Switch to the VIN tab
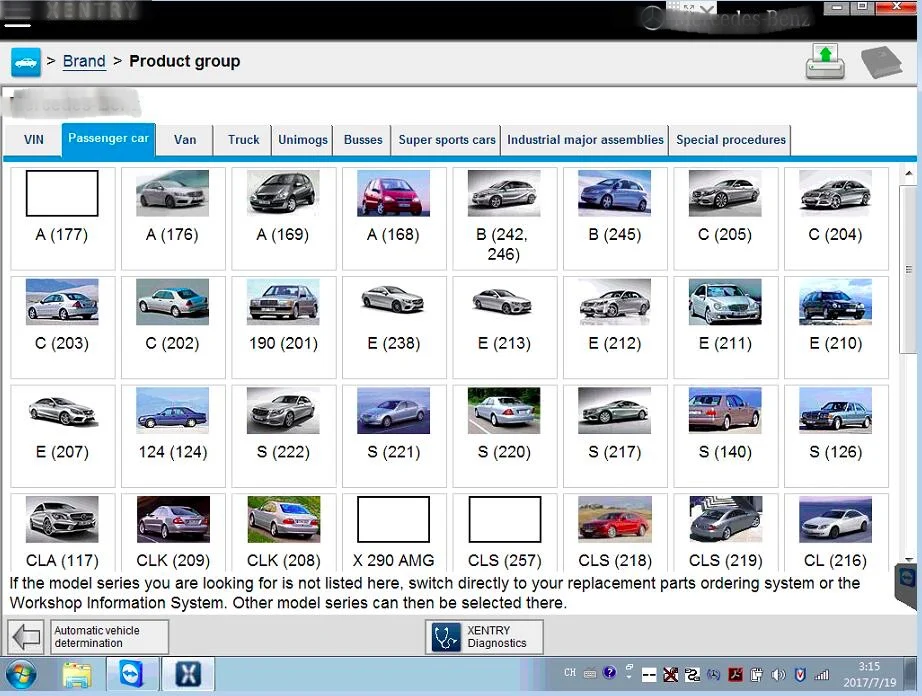Screen dimensions: 922x696 pyautogui.click(x=34, y=140)
